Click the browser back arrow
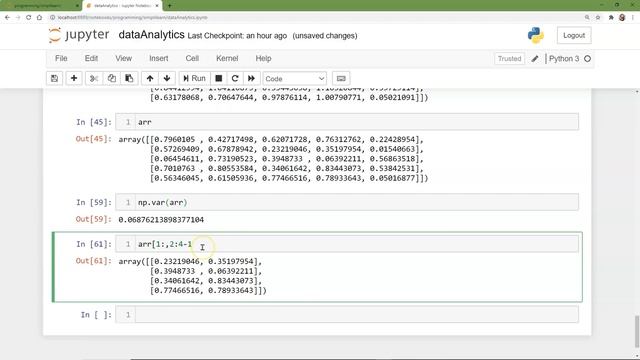 (7, 18)
